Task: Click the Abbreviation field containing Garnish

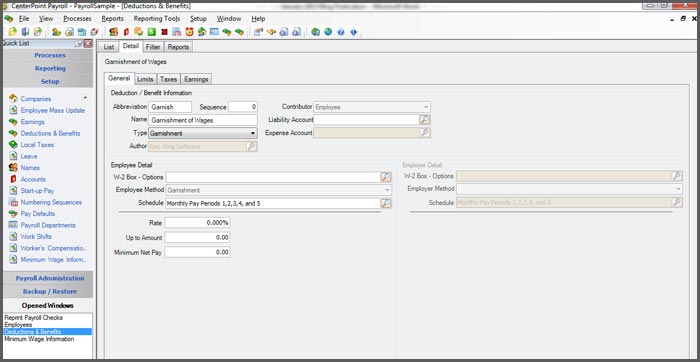Action: 170,107
